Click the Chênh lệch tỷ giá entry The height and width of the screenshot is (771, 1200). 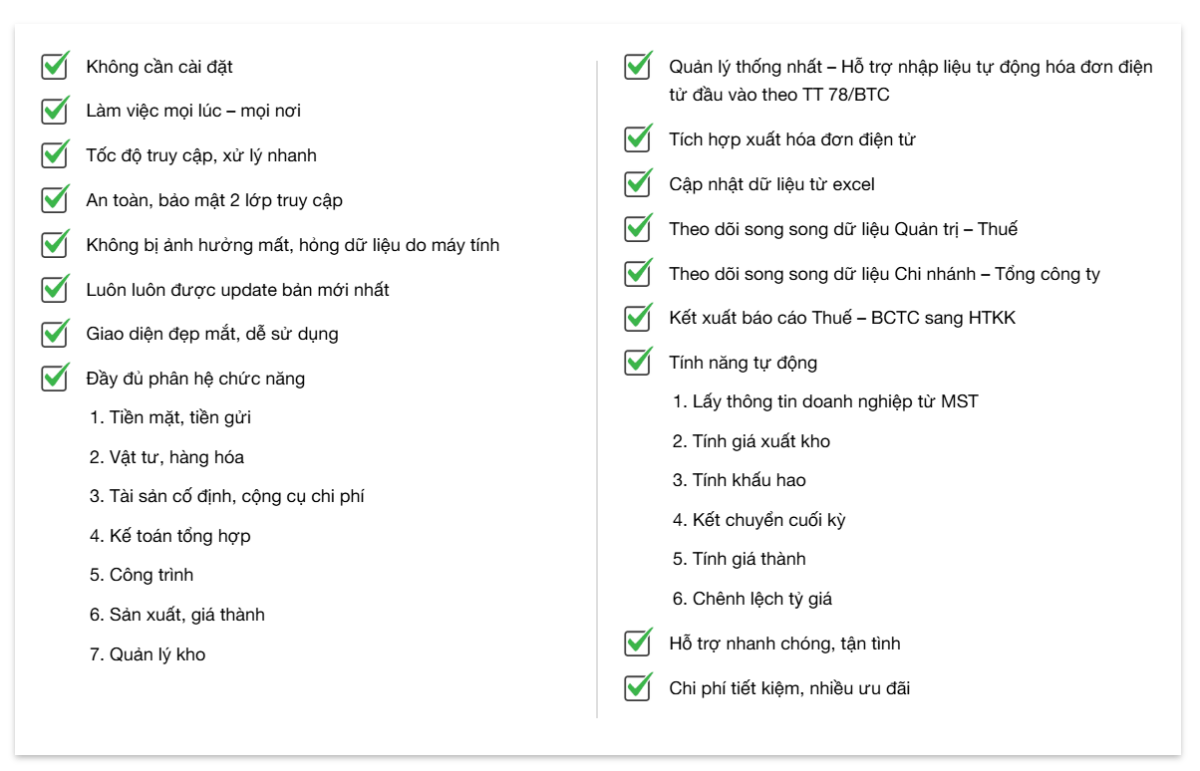752,599
